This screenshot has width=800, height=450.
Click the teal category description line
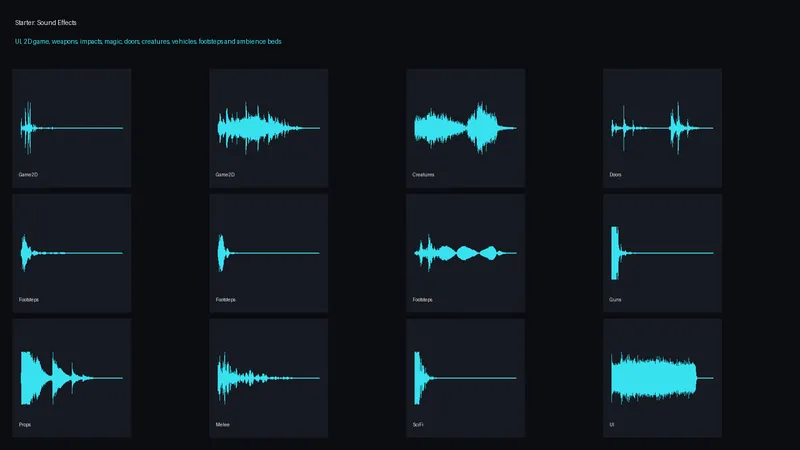148,41
